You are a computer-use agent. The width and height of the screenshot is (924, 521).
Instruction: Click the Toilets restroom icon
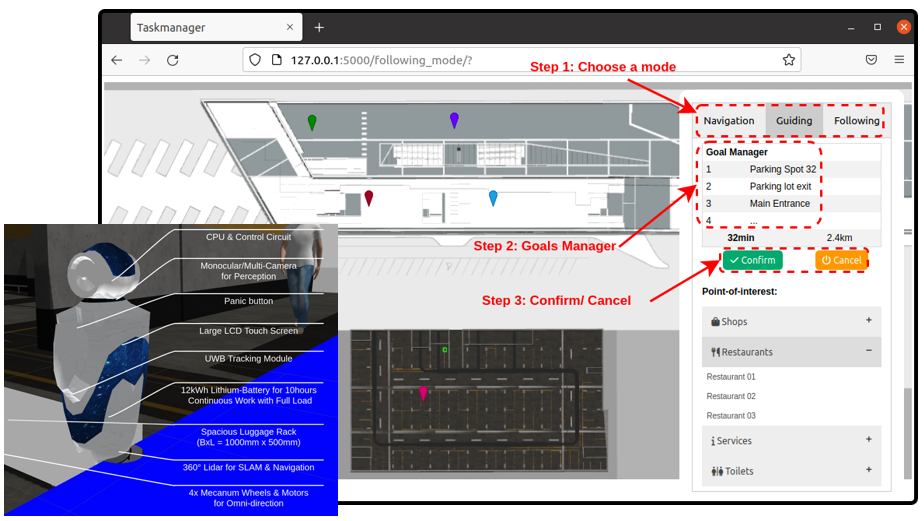coord(717,471)
